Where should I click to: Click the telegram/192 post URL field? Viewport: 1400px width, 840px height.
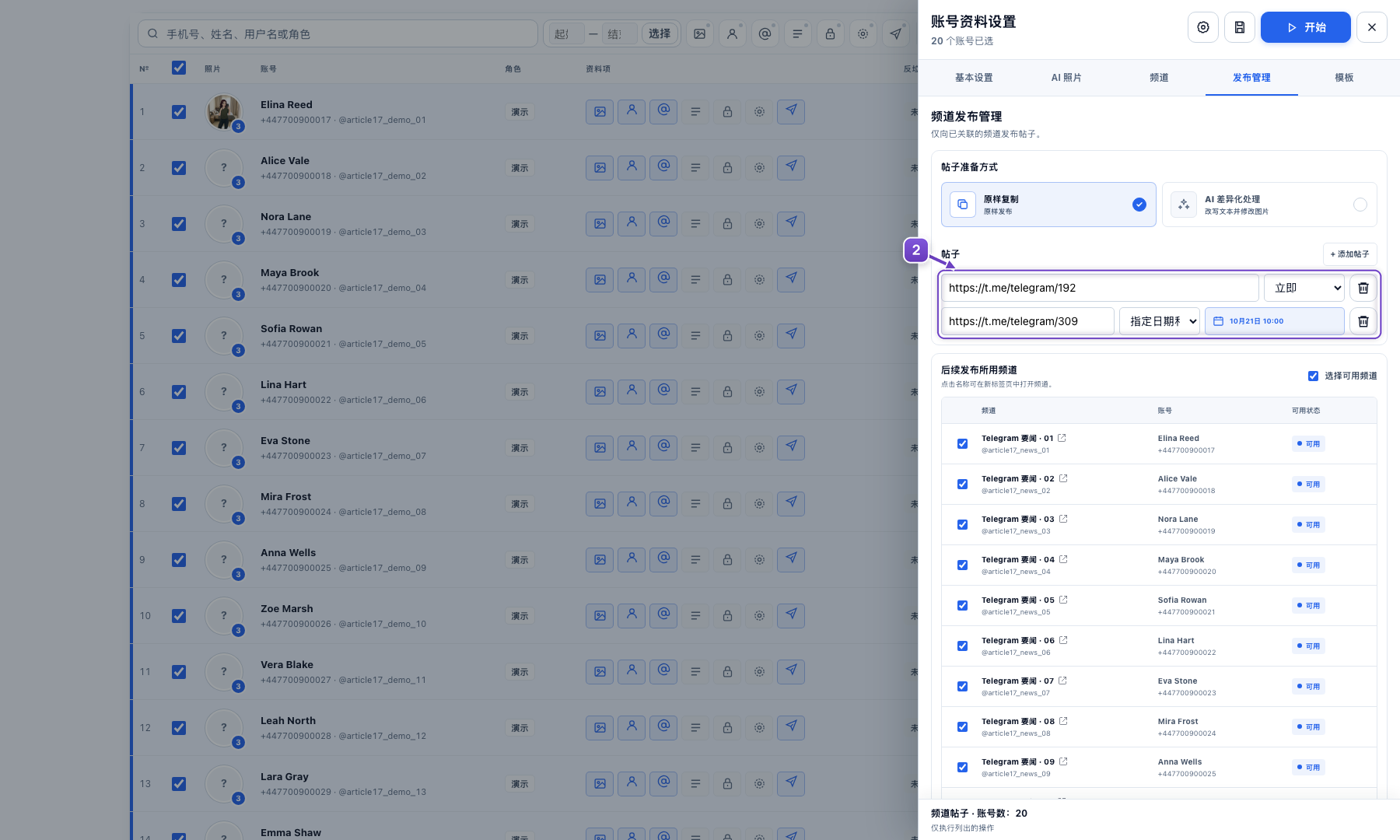pyautogui.click(x=1100, y=288)
